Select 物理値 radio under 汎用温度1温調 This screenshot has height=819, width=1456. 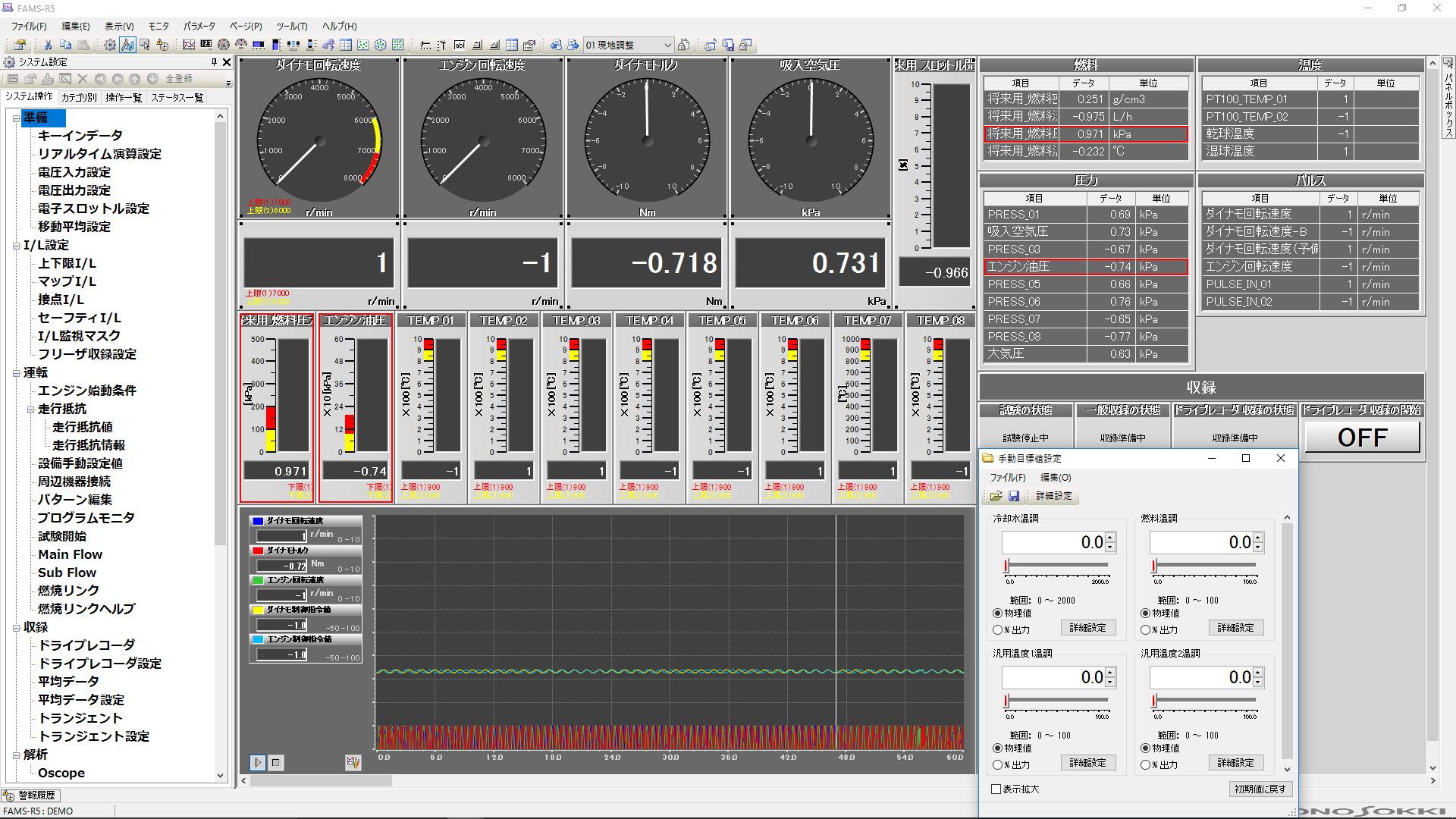click(x=997, y=748)
